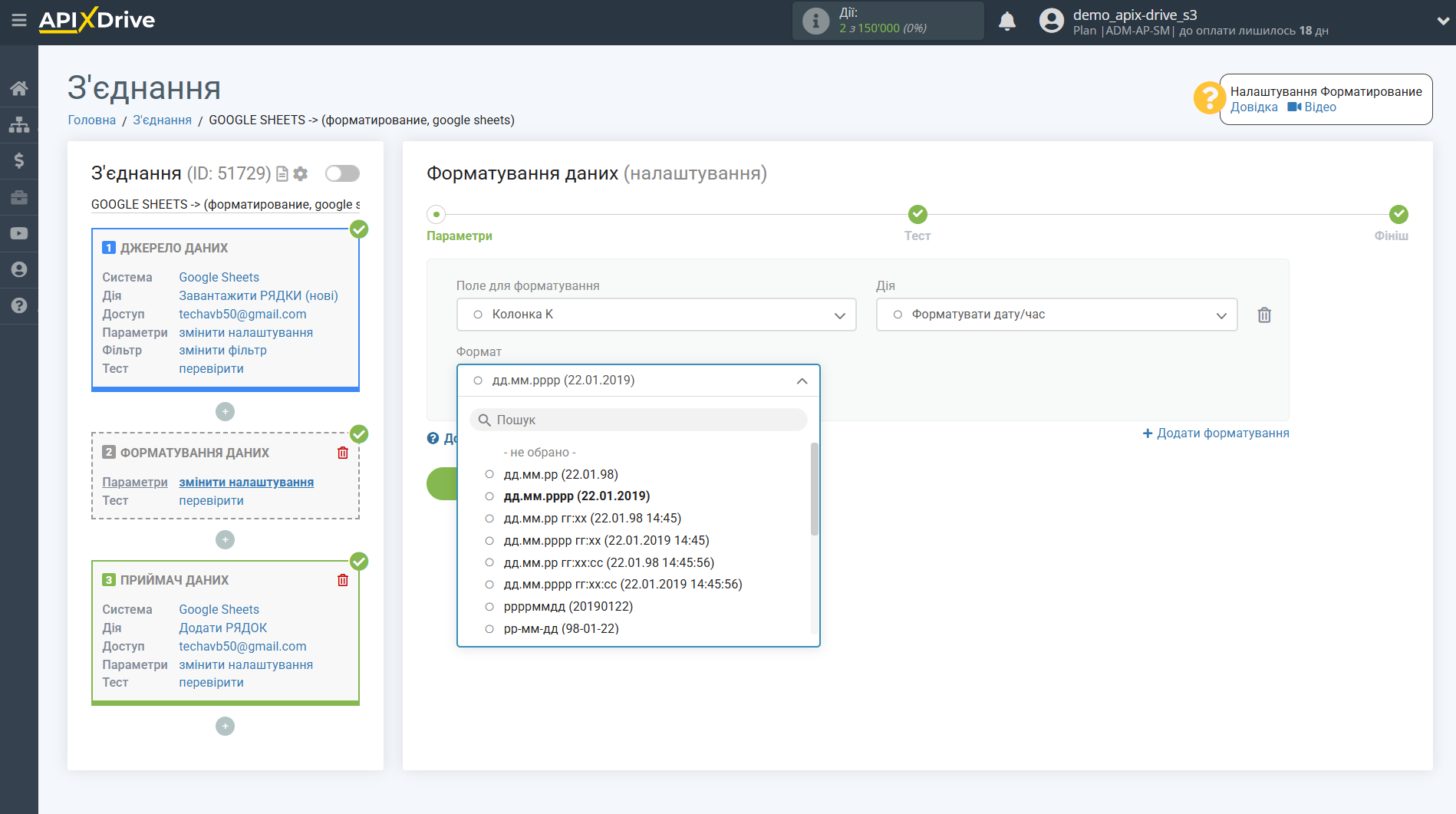Viewport: 1456px width, 814px height.
Task: Click the Дії usage counter
Action: pos(888,21)
